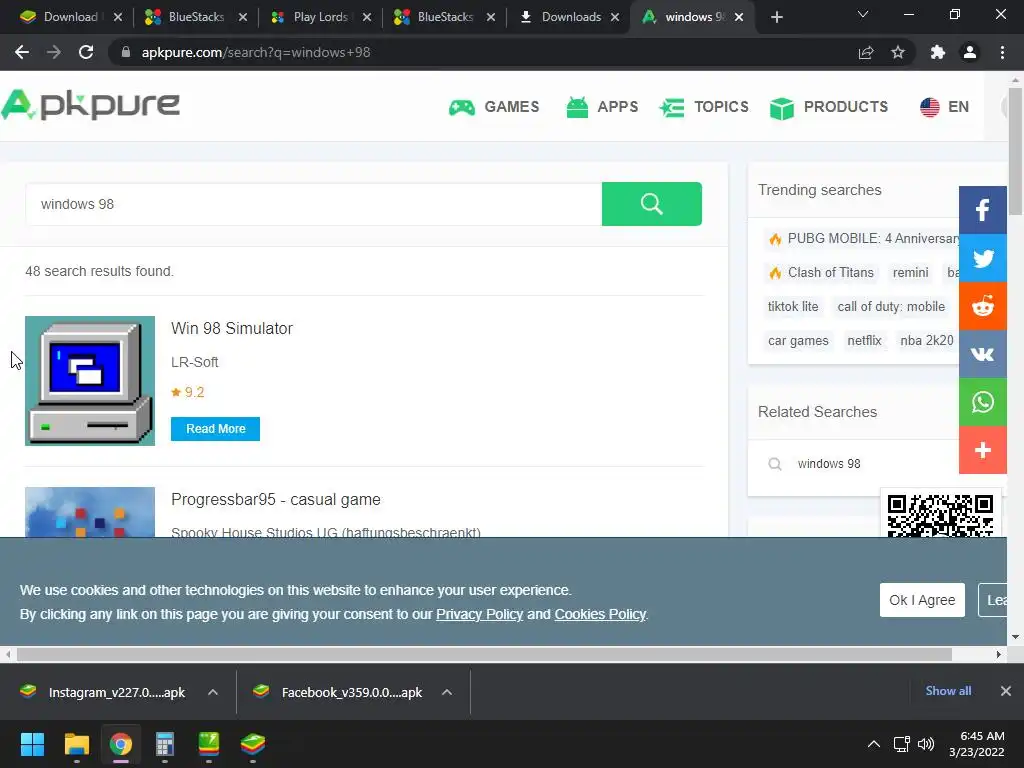The height and width of the screenshot is (768, 1024).
Task: Click the LR-Soft developer name
Action: pos(195,362)
